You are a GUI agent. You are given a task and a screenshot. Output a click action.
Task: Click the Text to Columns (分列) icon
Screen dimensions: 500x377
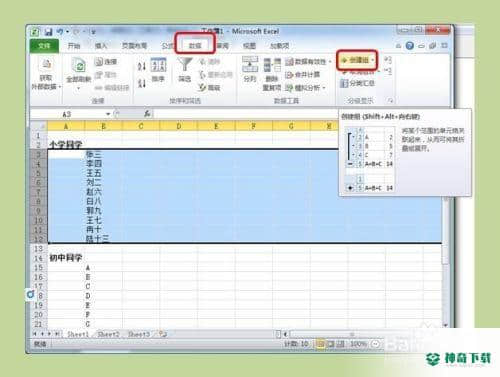pos(250,64)
